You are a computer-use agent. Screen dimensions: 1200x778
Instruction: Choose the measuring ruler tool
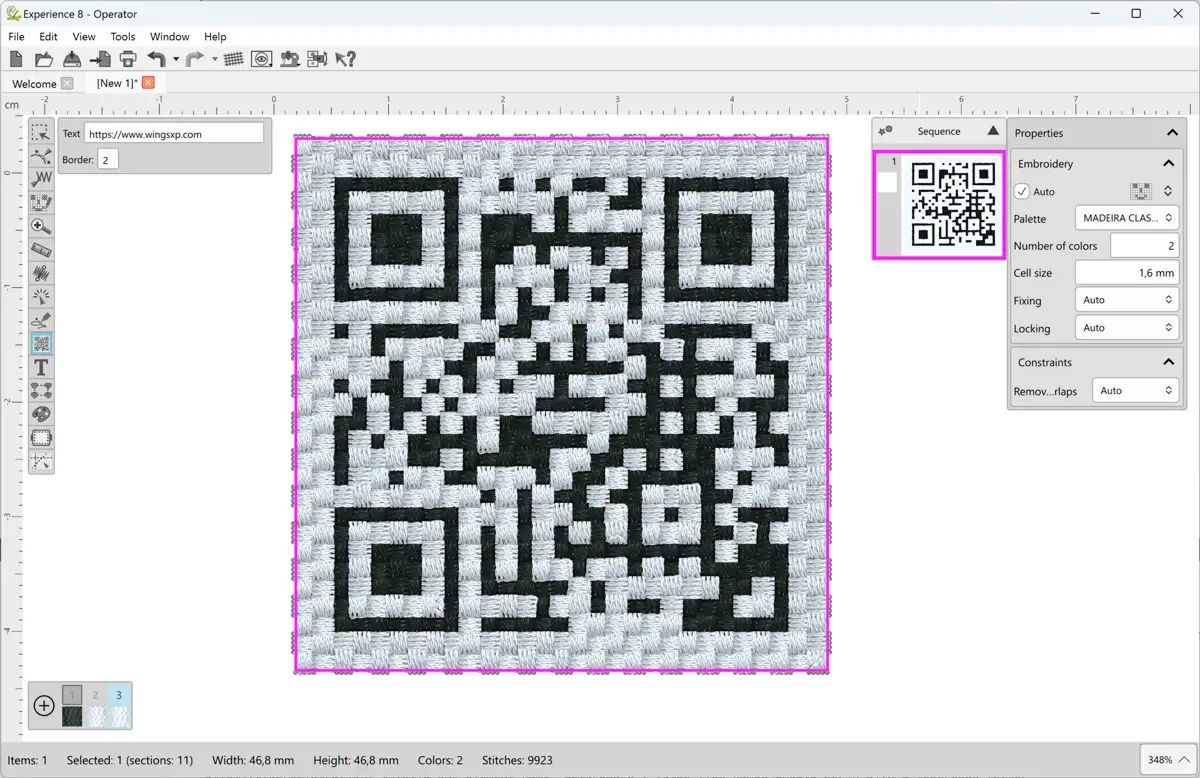(x=41, y=250)
